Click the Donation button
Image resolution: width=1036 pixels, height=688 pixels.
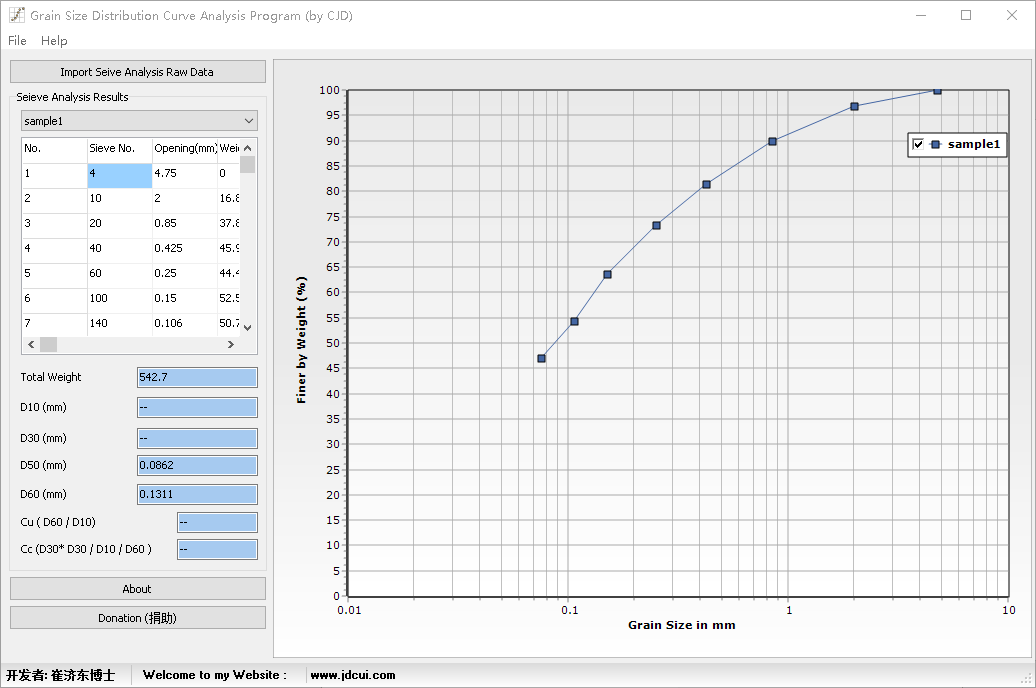click(x=137, y=618)
